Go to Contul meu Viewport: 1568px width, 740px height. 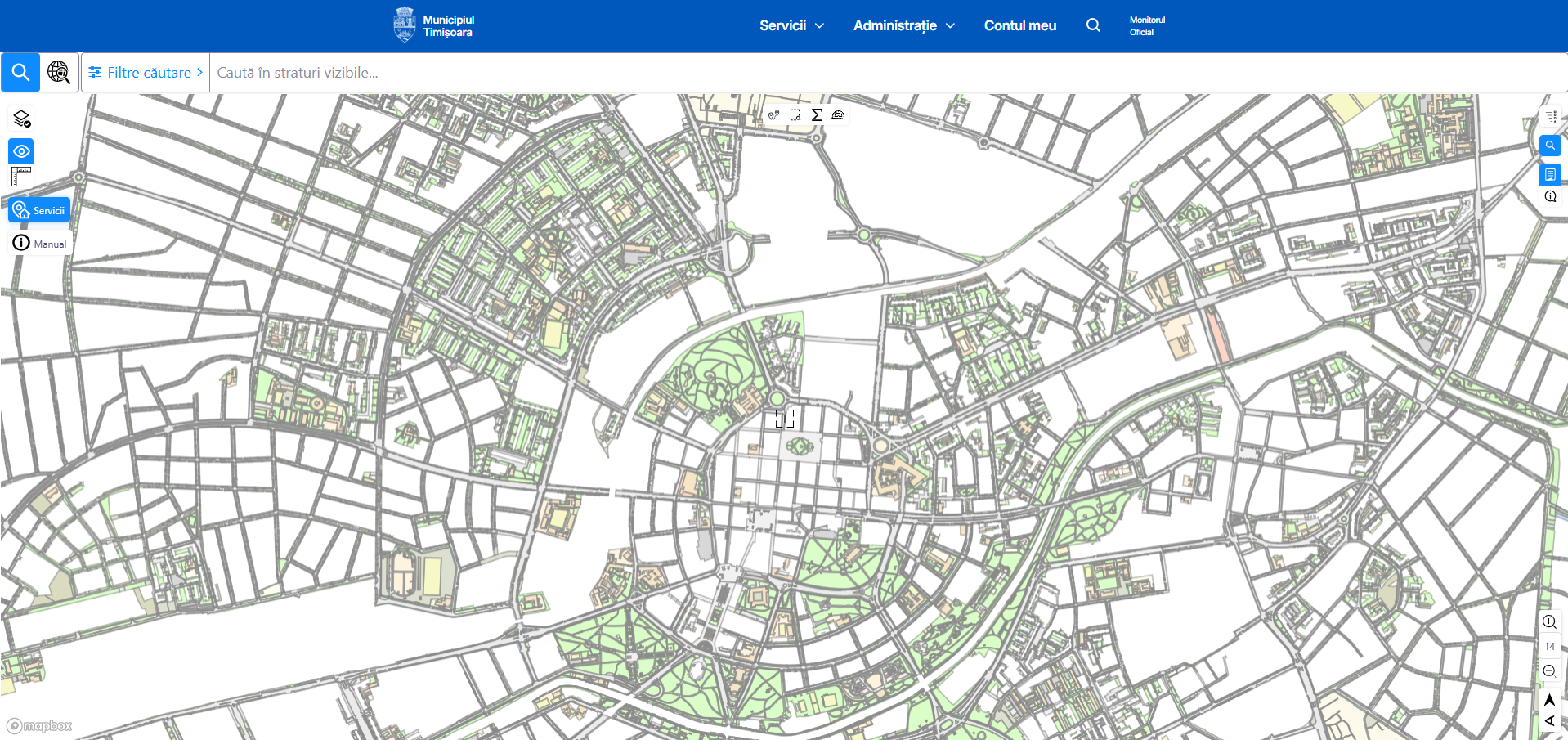1019,25
